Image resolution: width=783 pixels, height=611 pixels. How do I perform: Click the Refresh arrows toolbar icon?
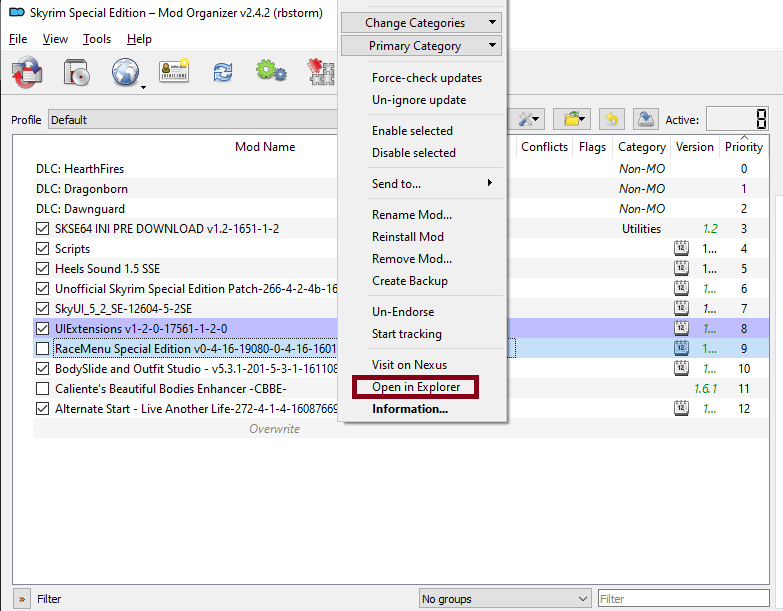[x=223, y=72]
